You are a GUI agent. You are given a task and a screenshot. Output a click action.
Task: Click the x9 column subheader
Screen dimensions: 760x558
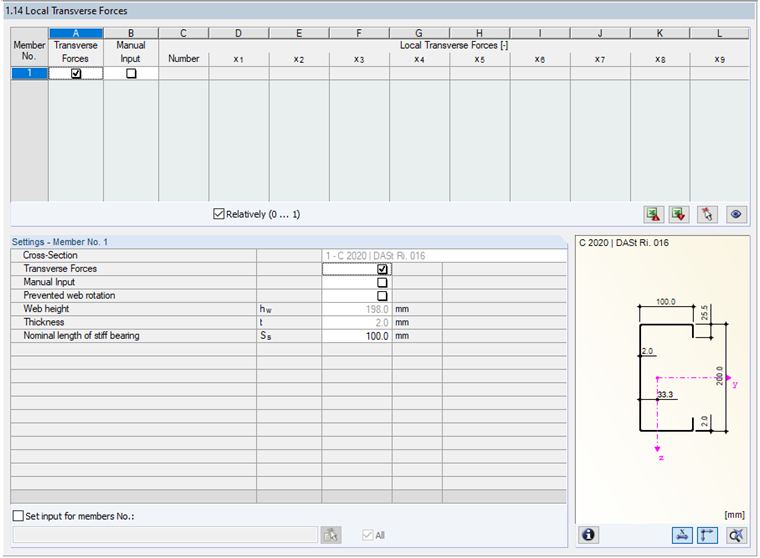[x=719, y=59]
